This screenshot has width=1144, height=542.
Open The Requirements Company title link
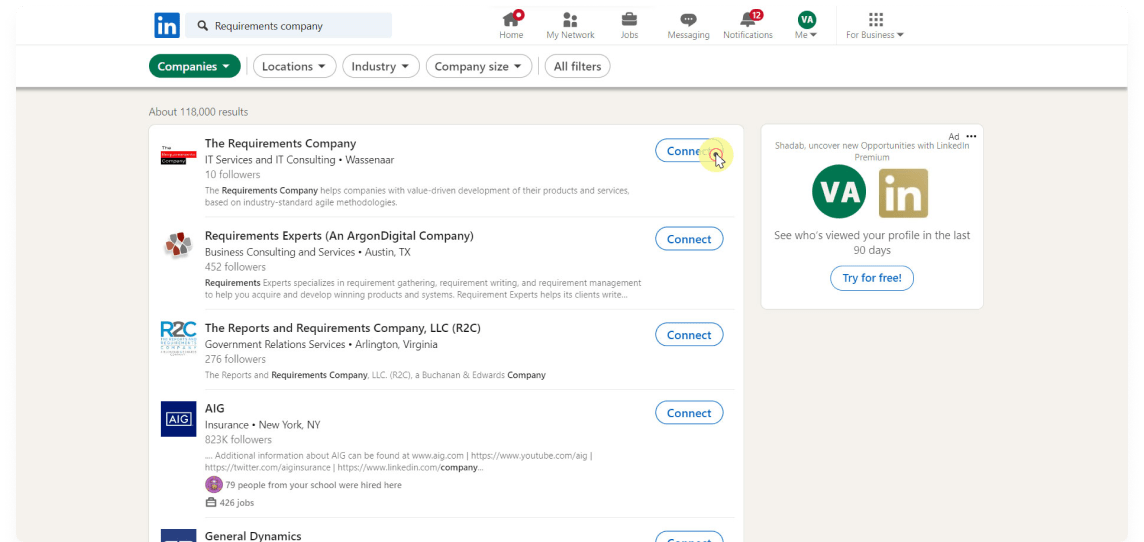click(x=280, y=144)
